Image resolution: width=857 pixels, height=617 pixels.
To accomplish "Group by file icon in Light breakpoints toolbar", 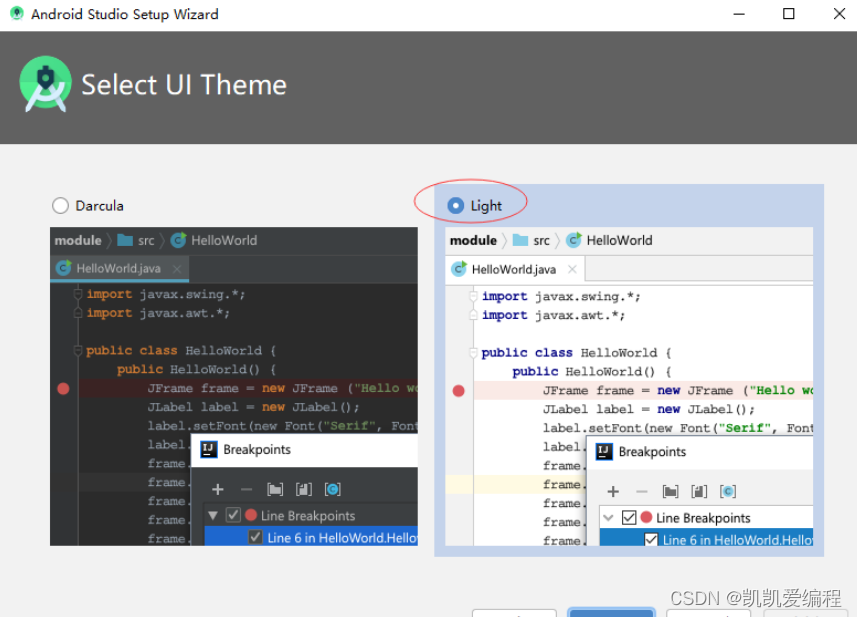I will click(x=699, y=491).
